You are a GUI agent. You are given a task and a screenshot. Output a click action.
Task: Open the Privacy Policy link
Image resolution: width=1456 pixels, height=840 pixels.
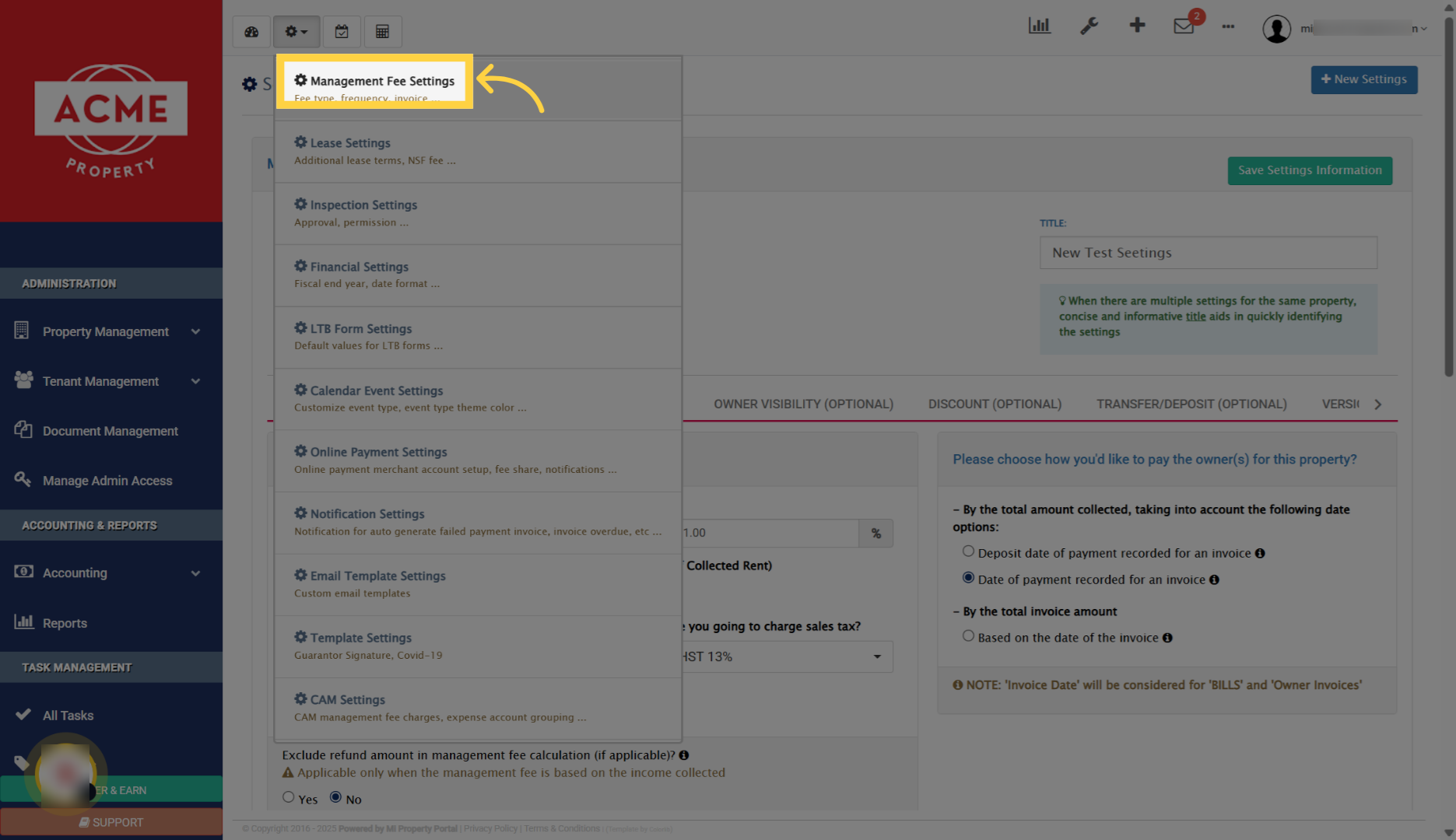[x=490, y=828]
